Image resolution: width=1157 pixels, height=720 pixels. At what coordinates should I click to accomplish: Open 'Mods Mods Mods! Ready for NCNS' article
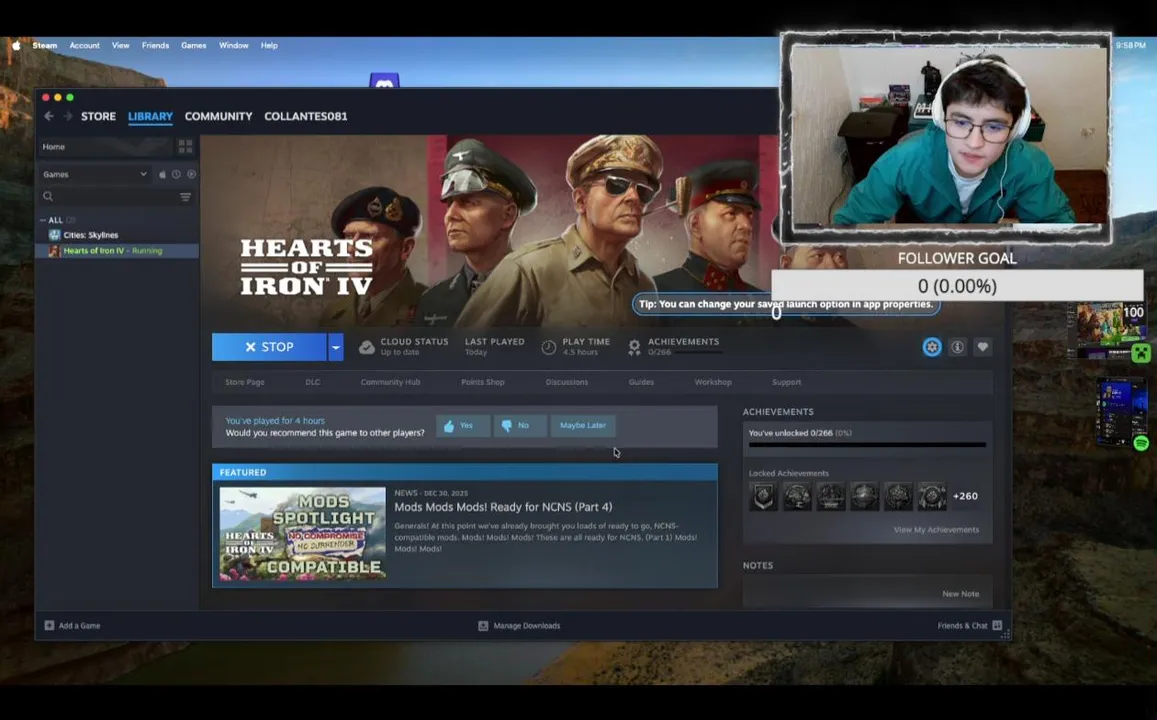pos(503,507)
